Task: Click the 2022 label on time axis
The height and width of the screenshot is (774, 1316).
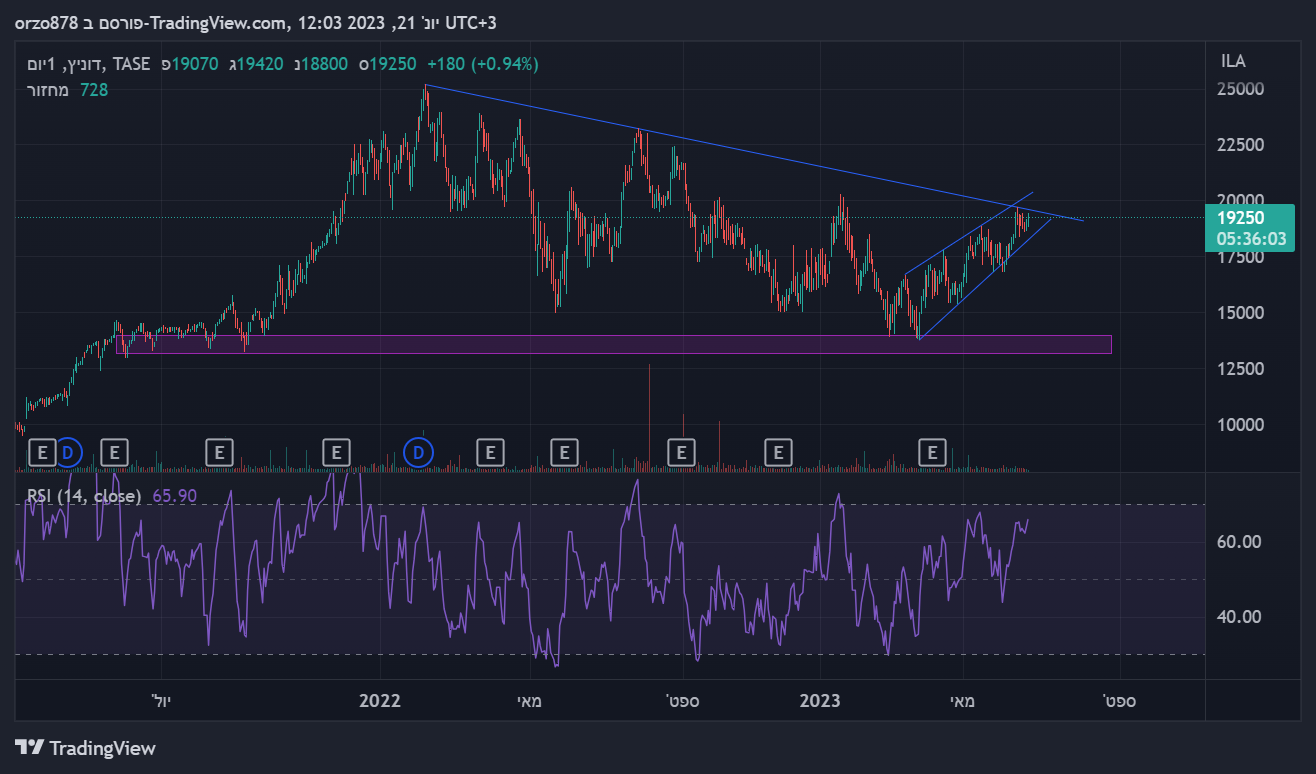Action: [x=379, y=700]
